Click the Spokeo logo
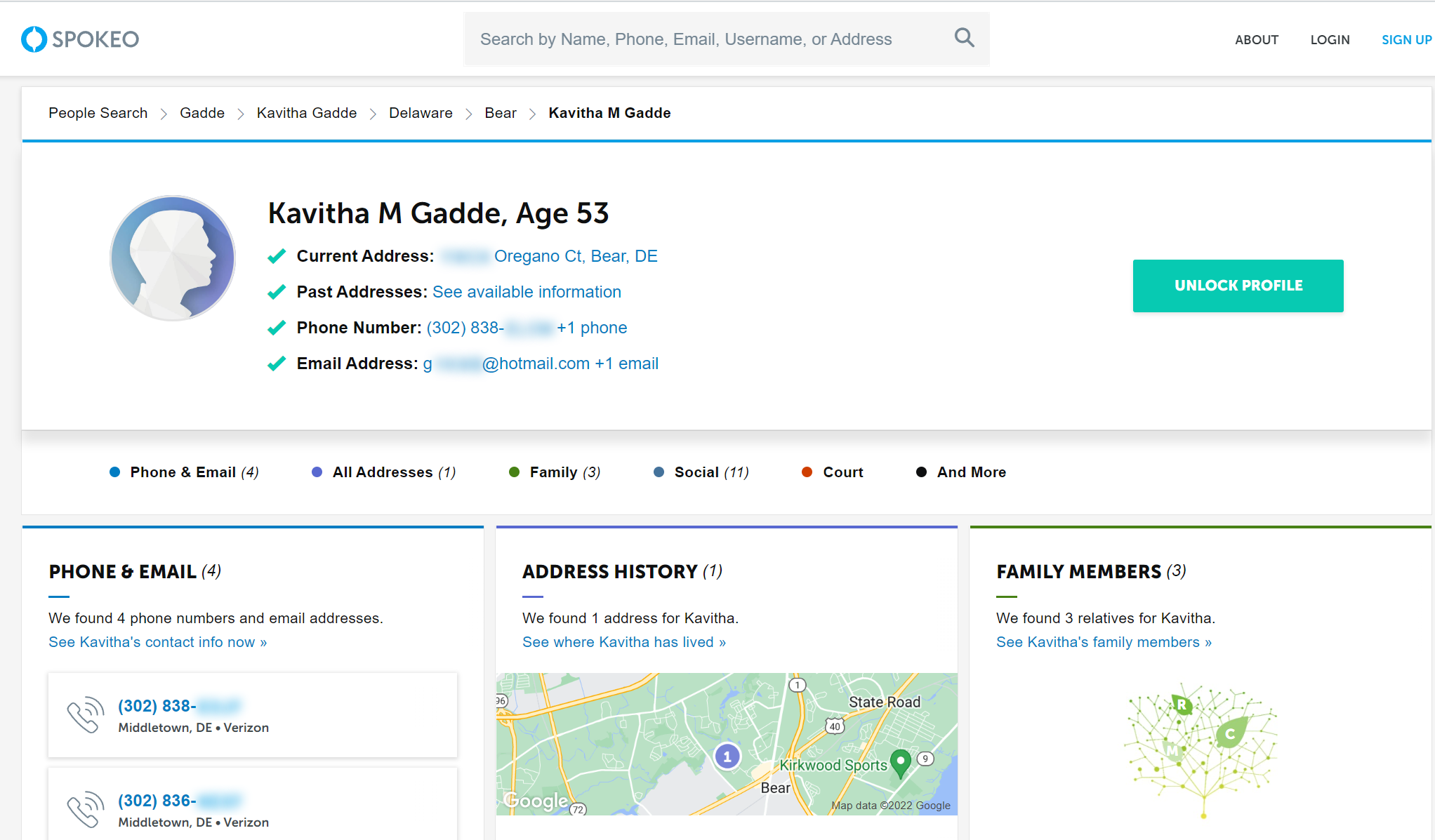The width and height of the screenshot is (1435, 840). click(x=80, y=39)
